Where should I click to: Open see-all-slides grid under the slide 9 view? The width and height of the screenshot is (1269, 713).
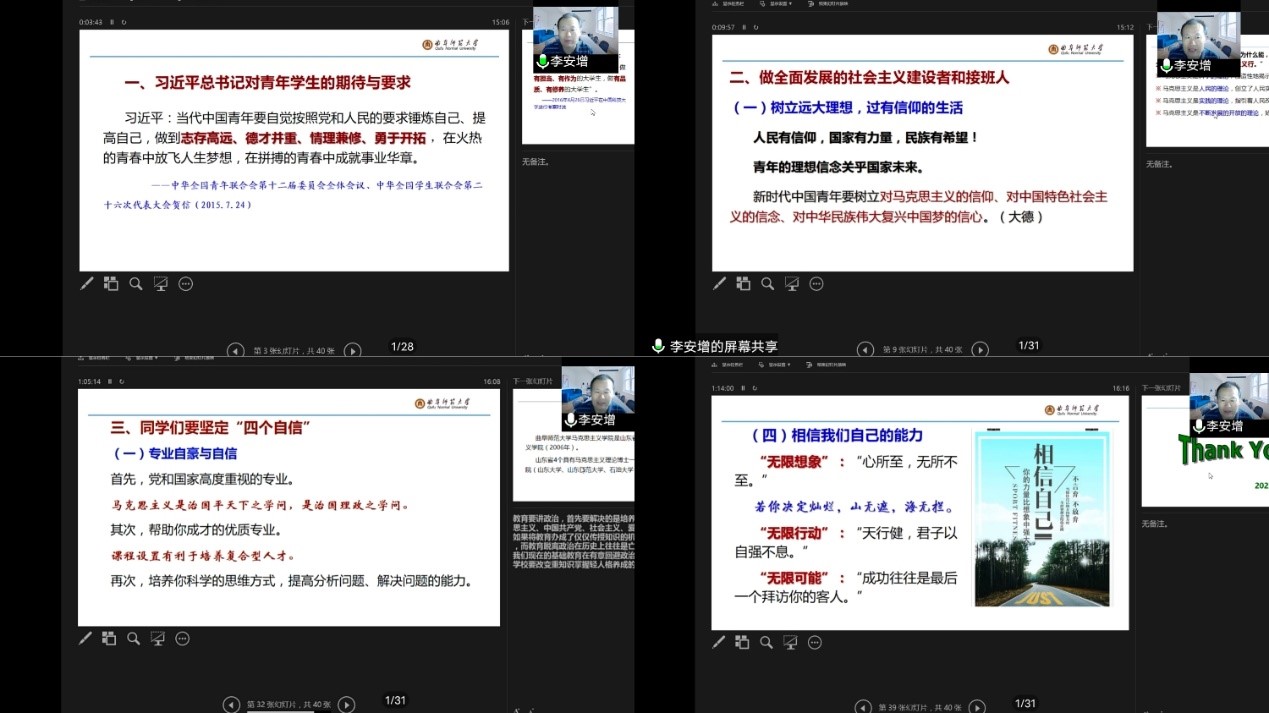point(743,284)
